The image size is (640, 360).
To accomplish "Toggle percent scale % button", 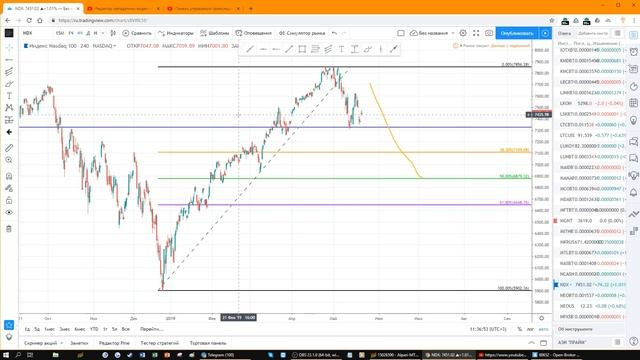I will [520, 329].
